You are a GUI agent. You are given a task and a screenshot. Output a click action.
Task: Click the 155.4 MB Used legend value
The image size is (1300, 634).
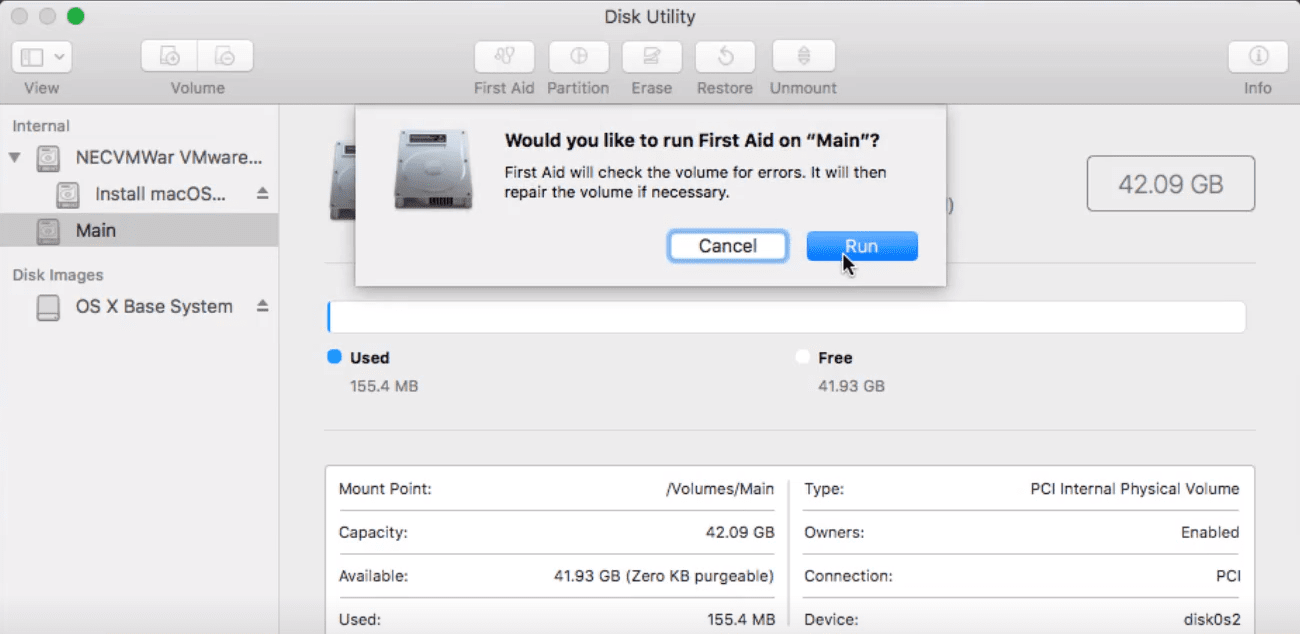coord(384,386)
